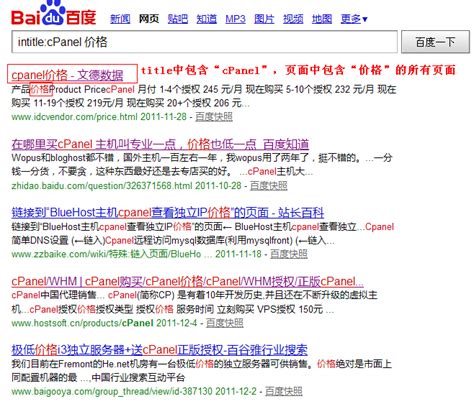Open the 极低价格i3独立服务器 result link
Screen dimensions: 474x409
click(x=159, y=350)
